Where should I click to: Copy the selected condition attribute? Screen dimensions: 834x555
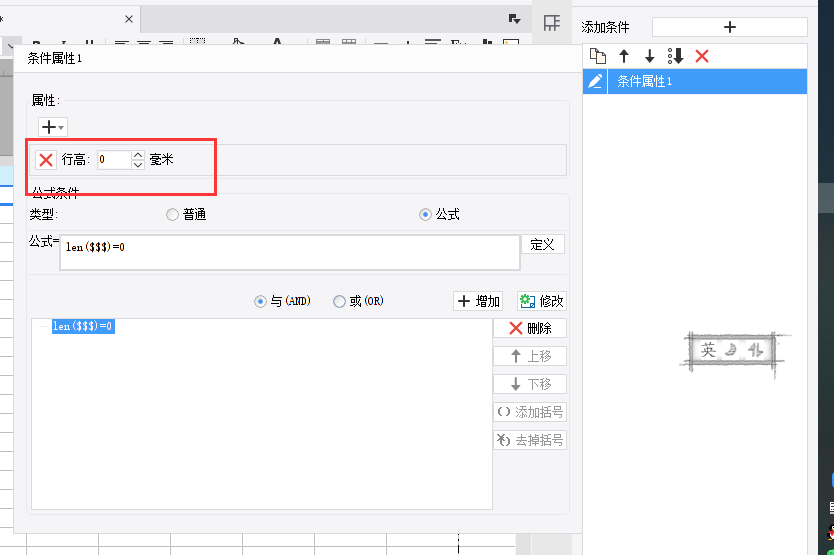coord(598,56)
